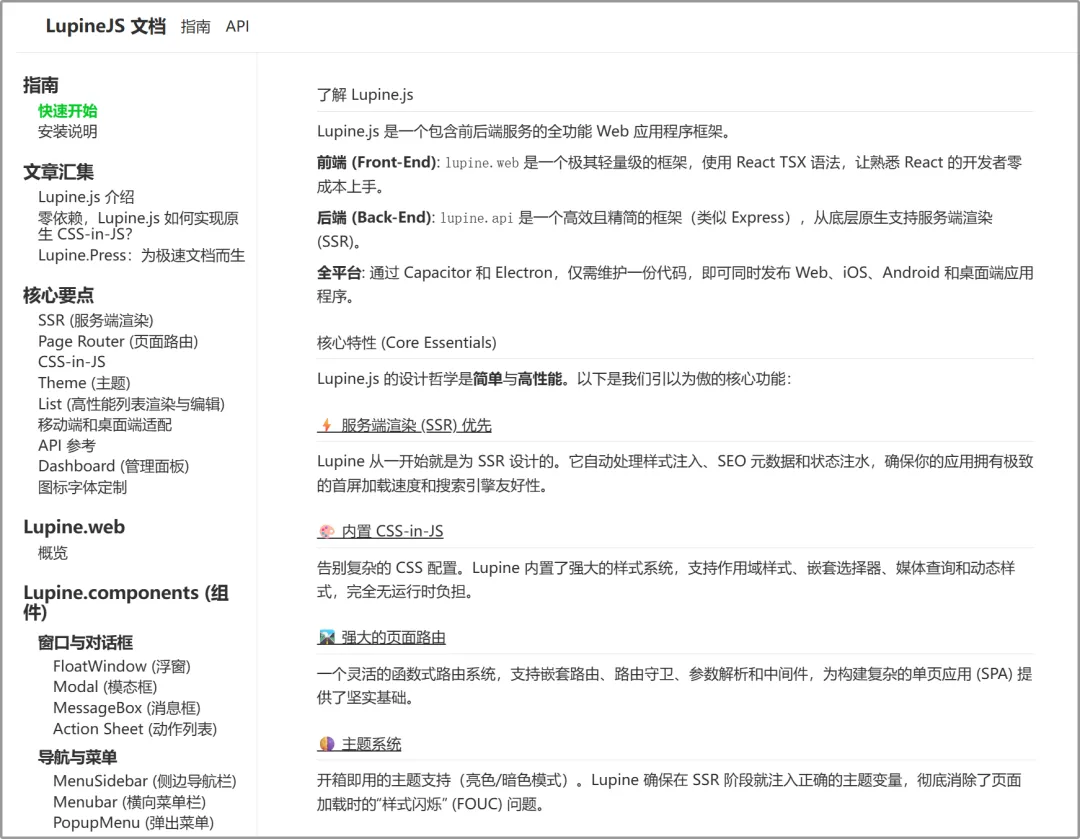Image resolution: width=1080 pixels, height=839 pixels.
Task: Click the LupineJS 文档 site title
Action: coord(105,26)
